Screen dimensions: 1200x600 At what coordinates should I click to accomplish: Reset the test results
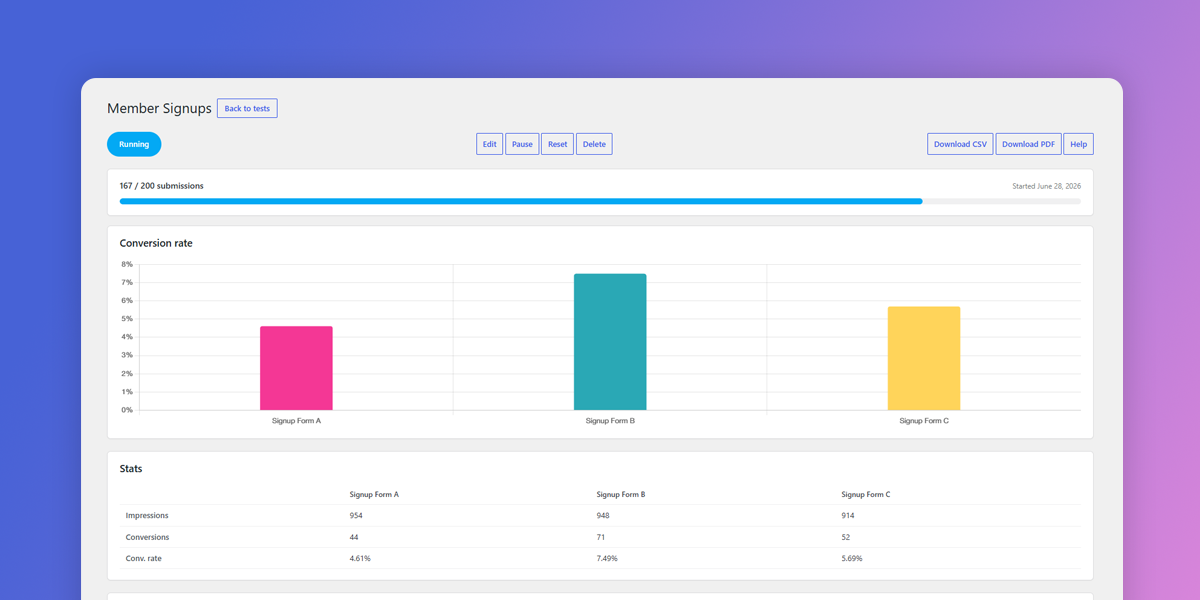click(558, 144)
